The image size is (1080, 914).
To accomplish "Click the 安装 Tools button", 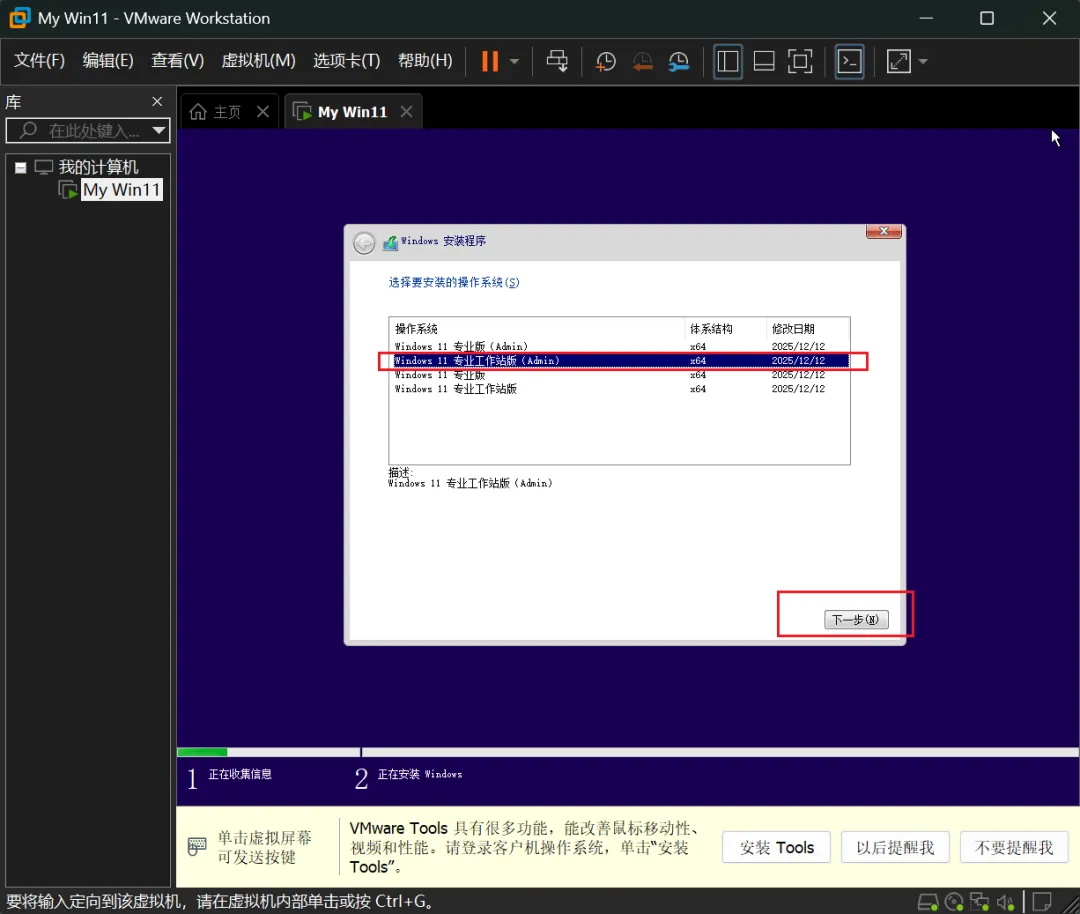I will pyautogui.click(x=776, y=847).
